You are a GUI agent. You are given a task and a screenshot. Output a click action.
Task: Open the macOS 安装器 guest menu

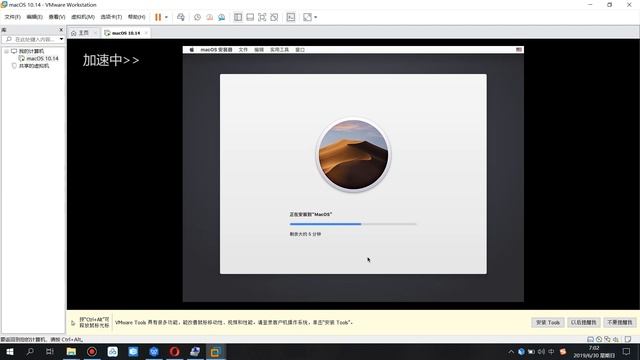(216, 49)
